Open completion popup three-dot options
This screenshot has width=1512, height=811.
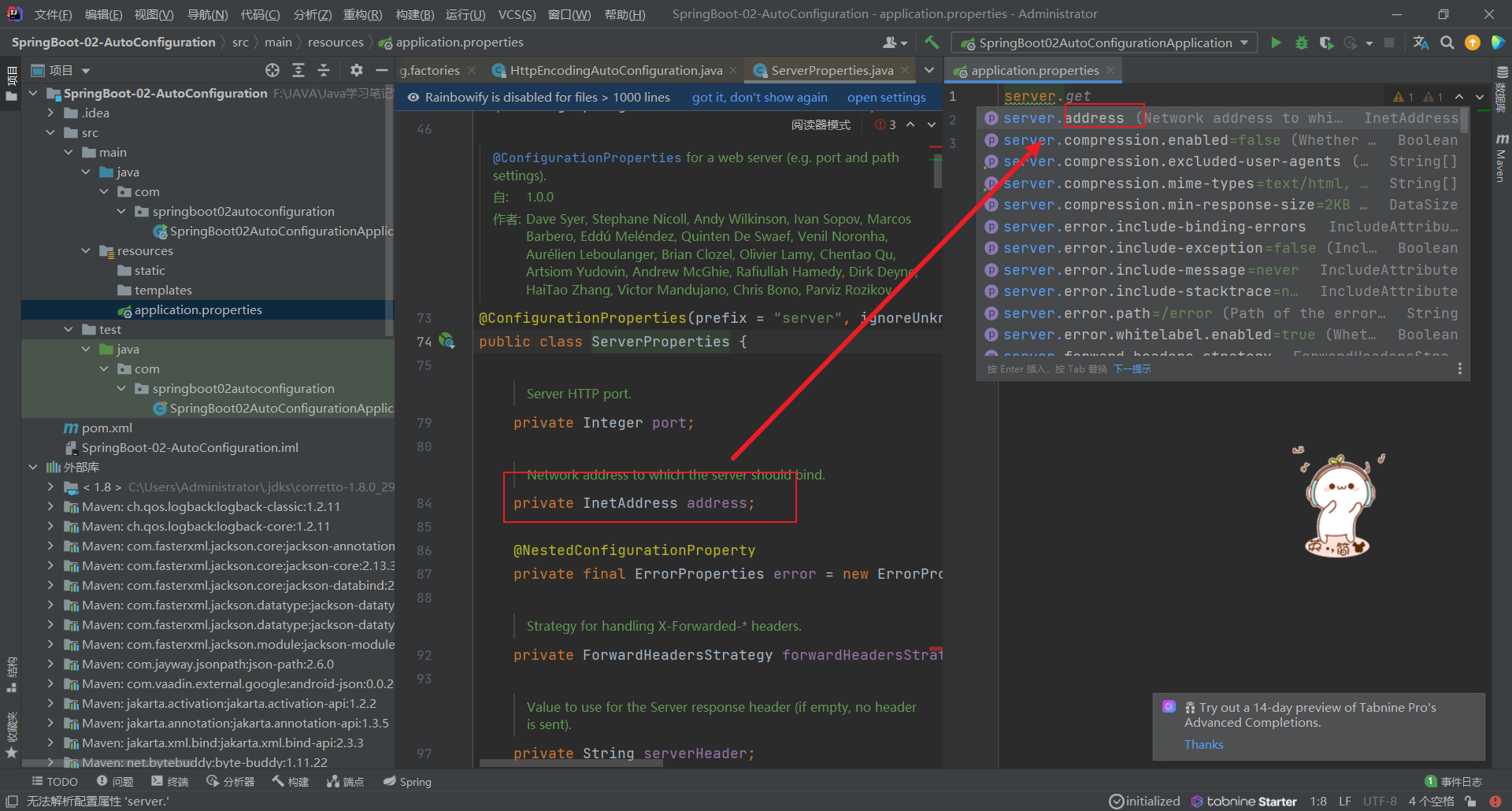(x=1459, y=368)
